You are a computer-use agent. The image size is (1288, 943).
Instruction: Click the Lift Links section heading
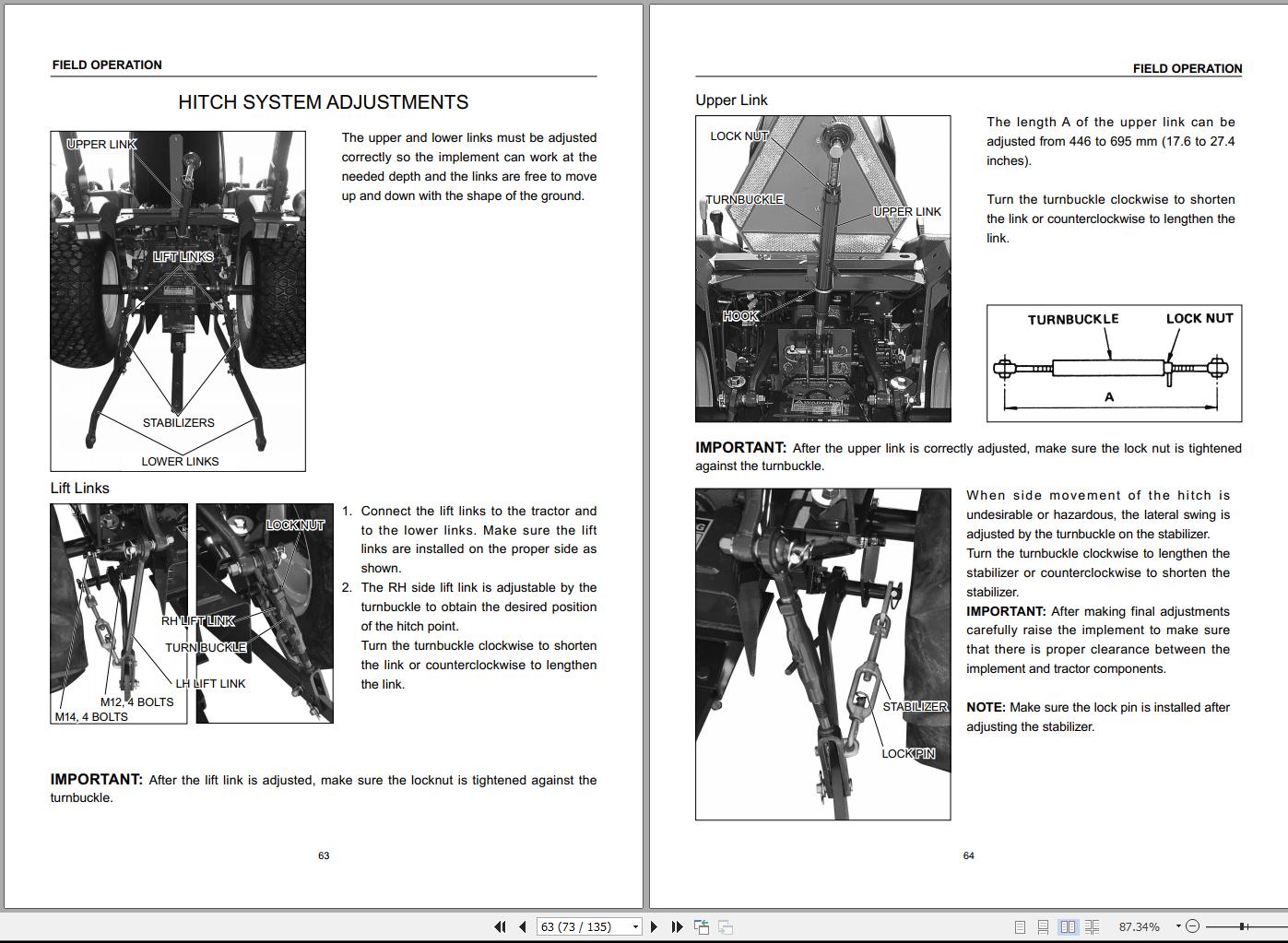[x=79, y=488]
